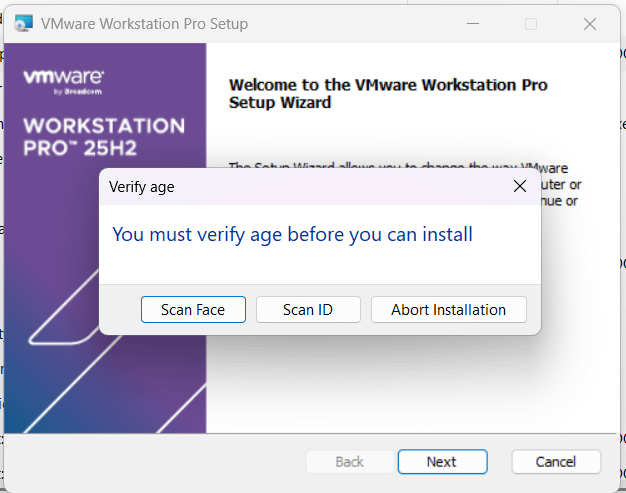Image resolution: width=626 pixels, height=493 pixels.
Task: Click the greyed-out maximize button
Action: pos(531,23)
